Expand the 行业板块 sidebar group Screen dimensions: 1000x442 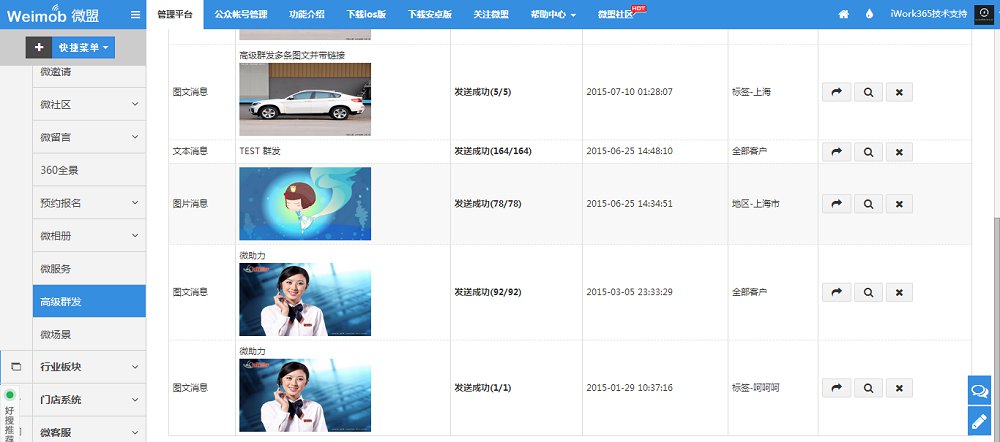89,367
